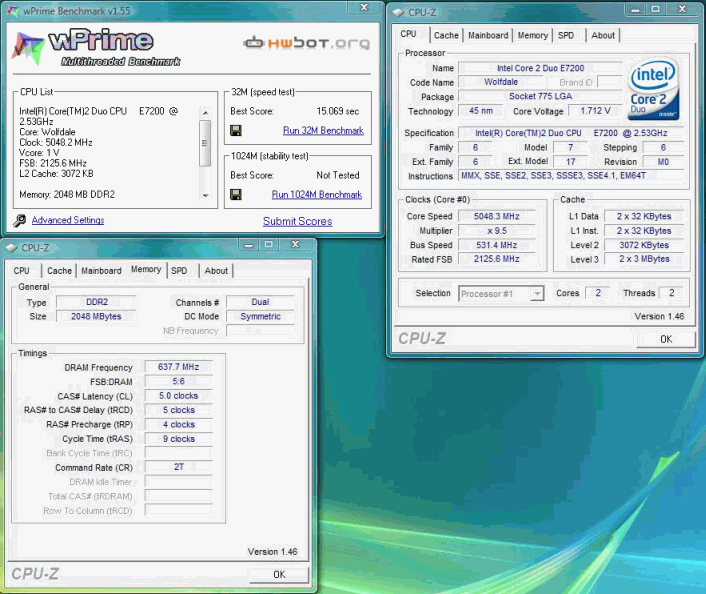Click the wPrime logo icon
Screen dimensions: 706x594
coord(28,48)
